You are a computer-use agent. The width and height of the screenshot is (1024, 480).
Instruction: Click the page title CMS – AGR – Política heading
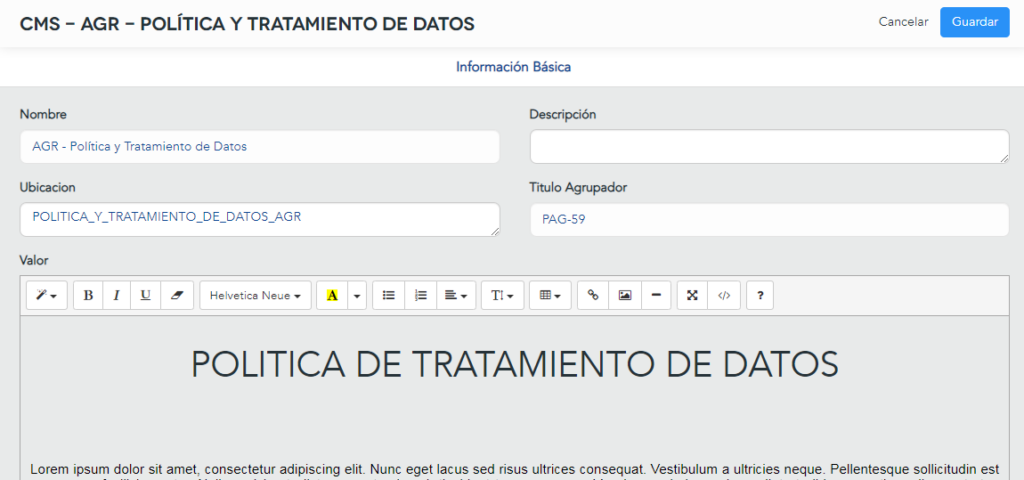click(x=248, y=24)
